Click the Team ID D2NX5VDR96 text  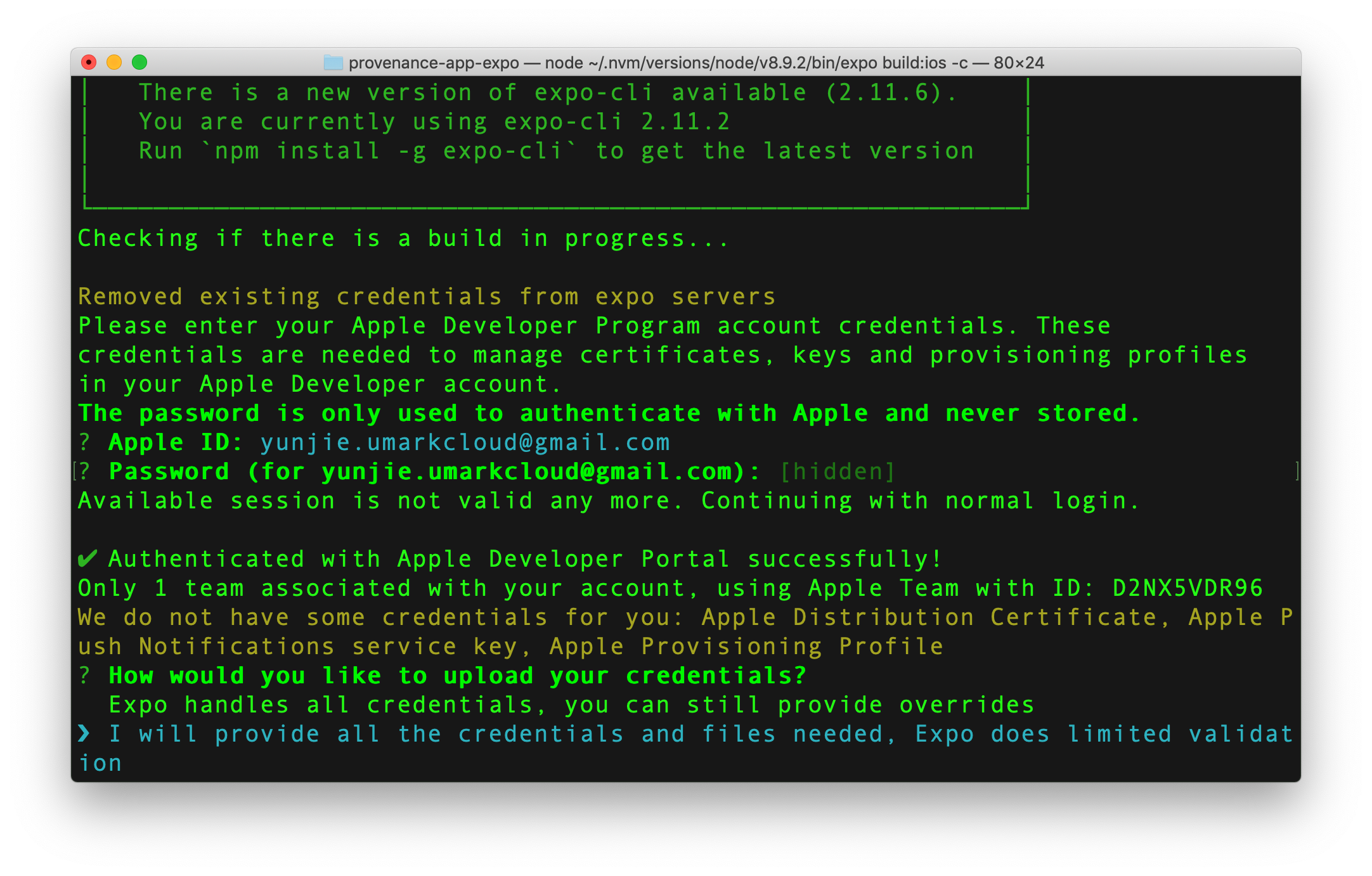tap(1188, 588)
